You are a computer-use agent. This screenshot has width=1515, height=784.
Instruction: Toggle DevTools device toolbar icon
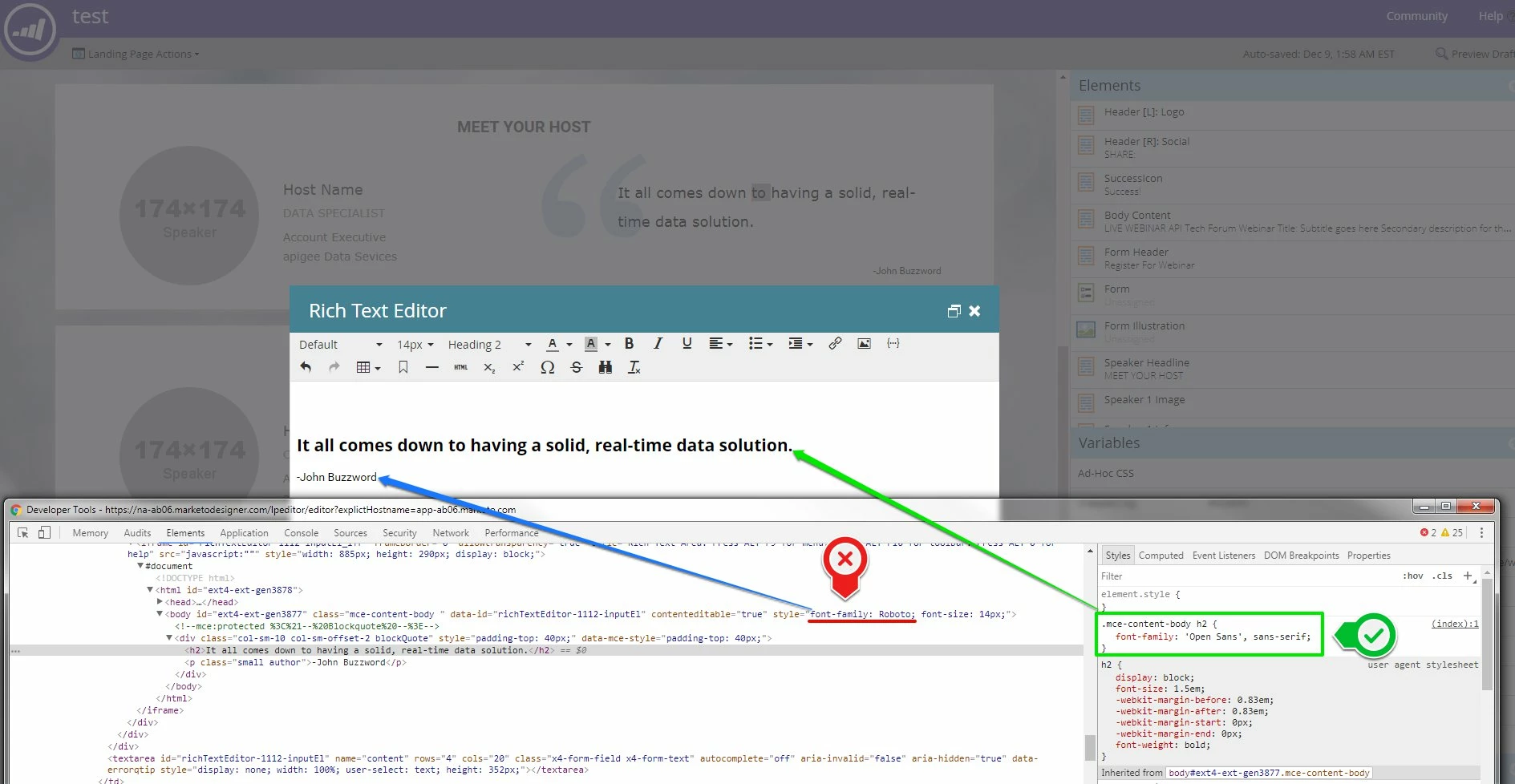coord(44,532)
